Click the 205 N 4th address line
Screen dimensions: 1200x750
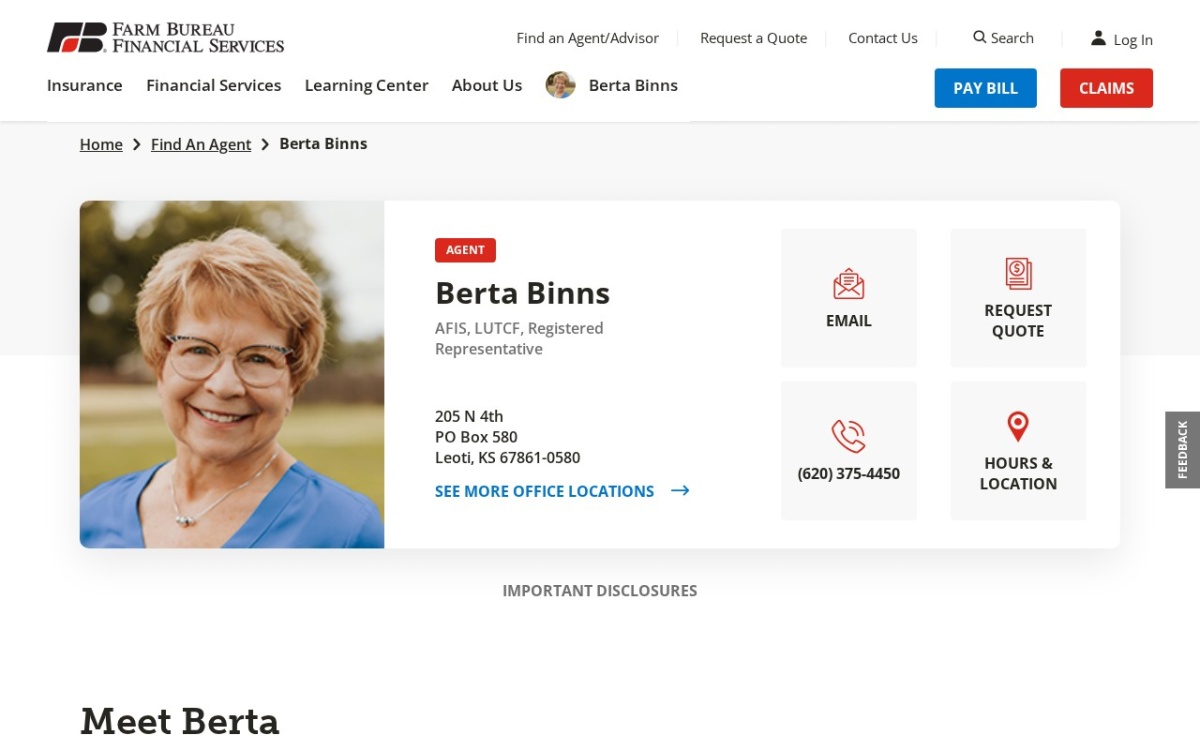pyautogui.click(x=469, y=416)
